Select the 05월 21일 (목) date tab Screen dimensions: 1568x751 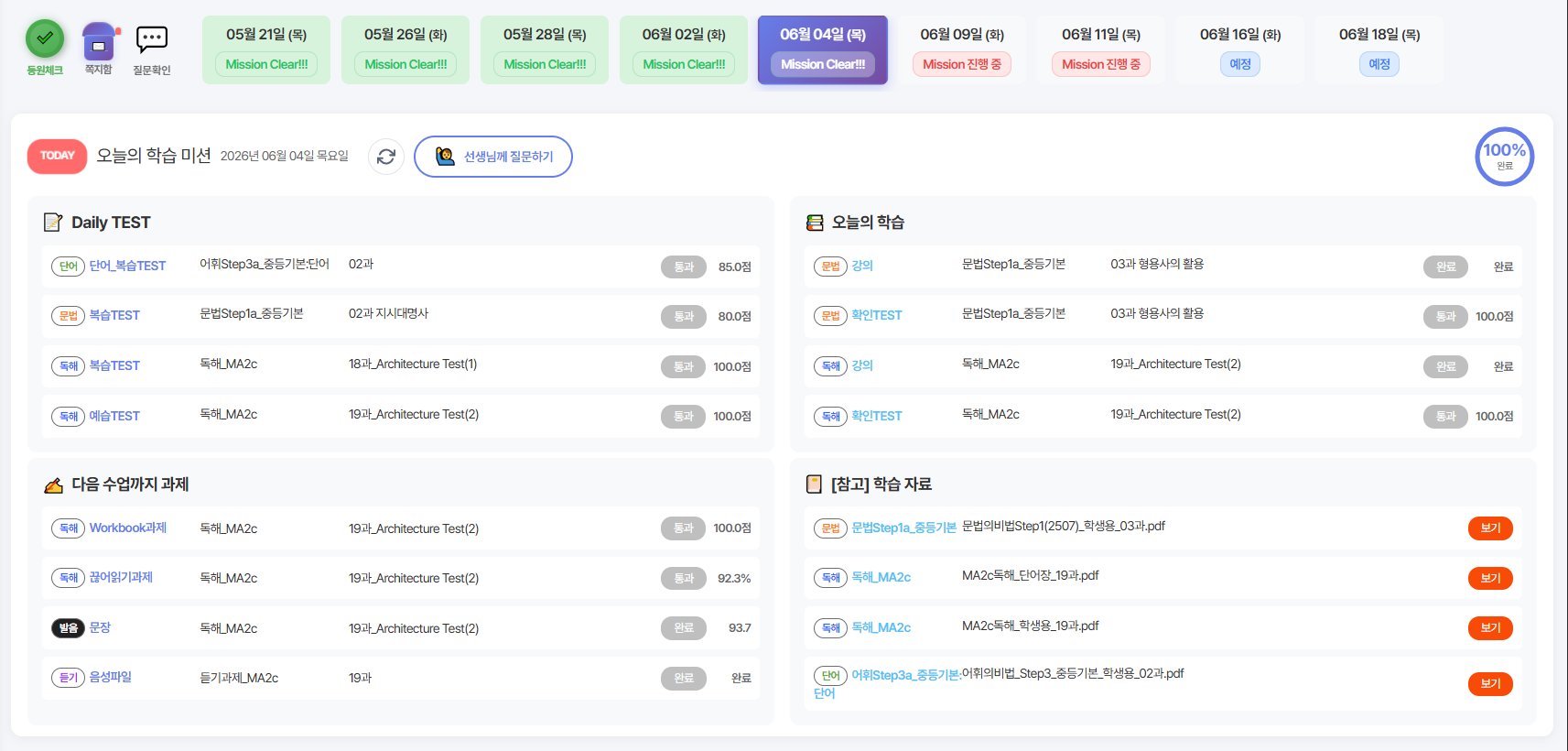(266, 49)
